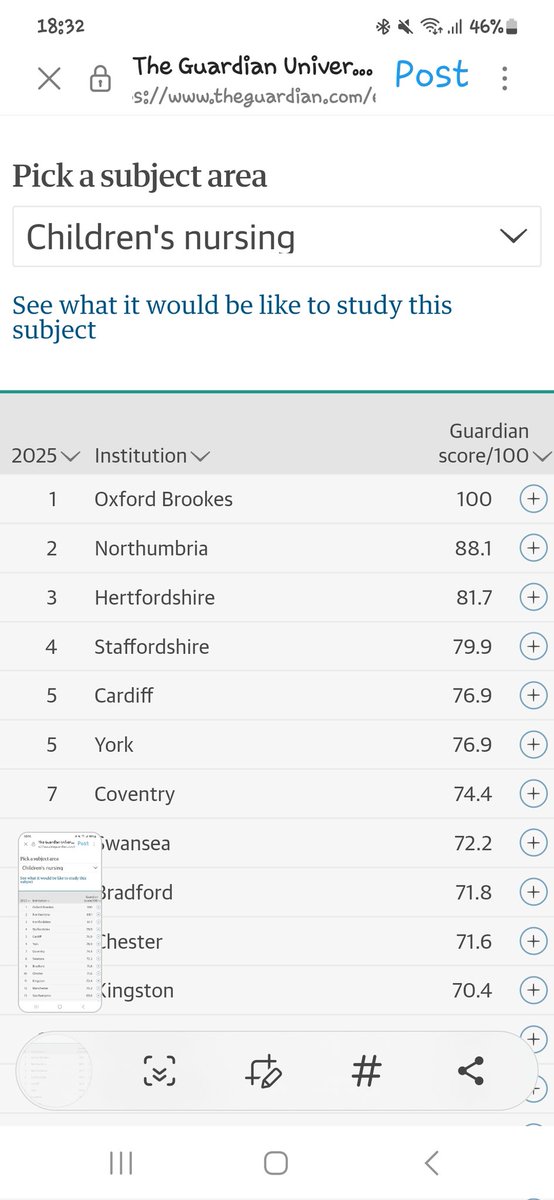Viewport: 554px width, 1200px height.
Task: Expand Coventry row plus icon
Action: pos(534,794)
